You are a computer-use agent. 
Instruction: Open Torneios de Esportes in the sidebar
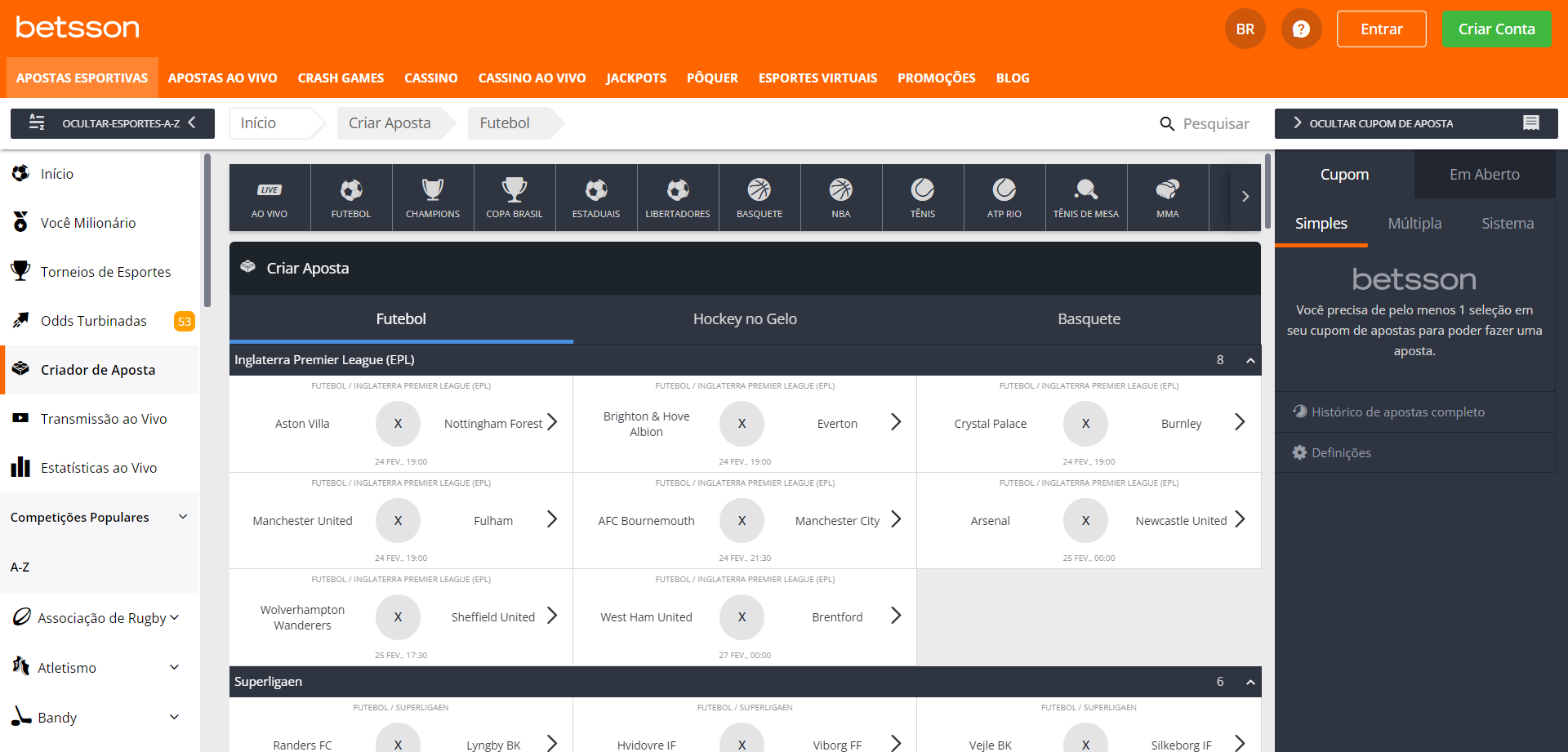pos(100,272)
